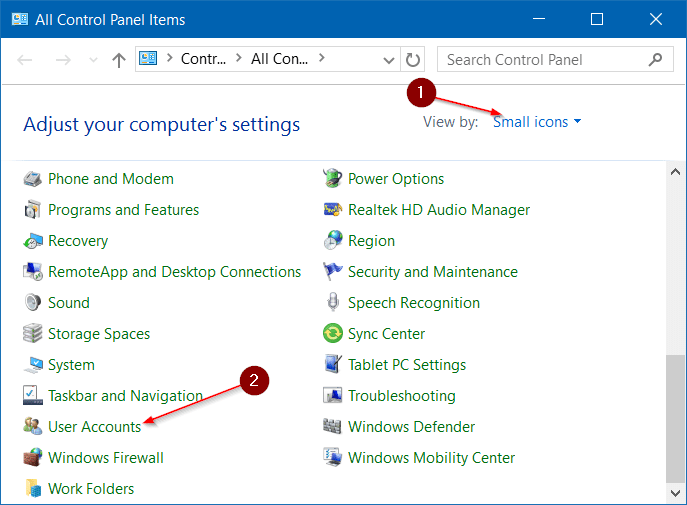Open RemoteApp and Desktop Connections link
Screen dimensions: 687x505
(174, 272)
